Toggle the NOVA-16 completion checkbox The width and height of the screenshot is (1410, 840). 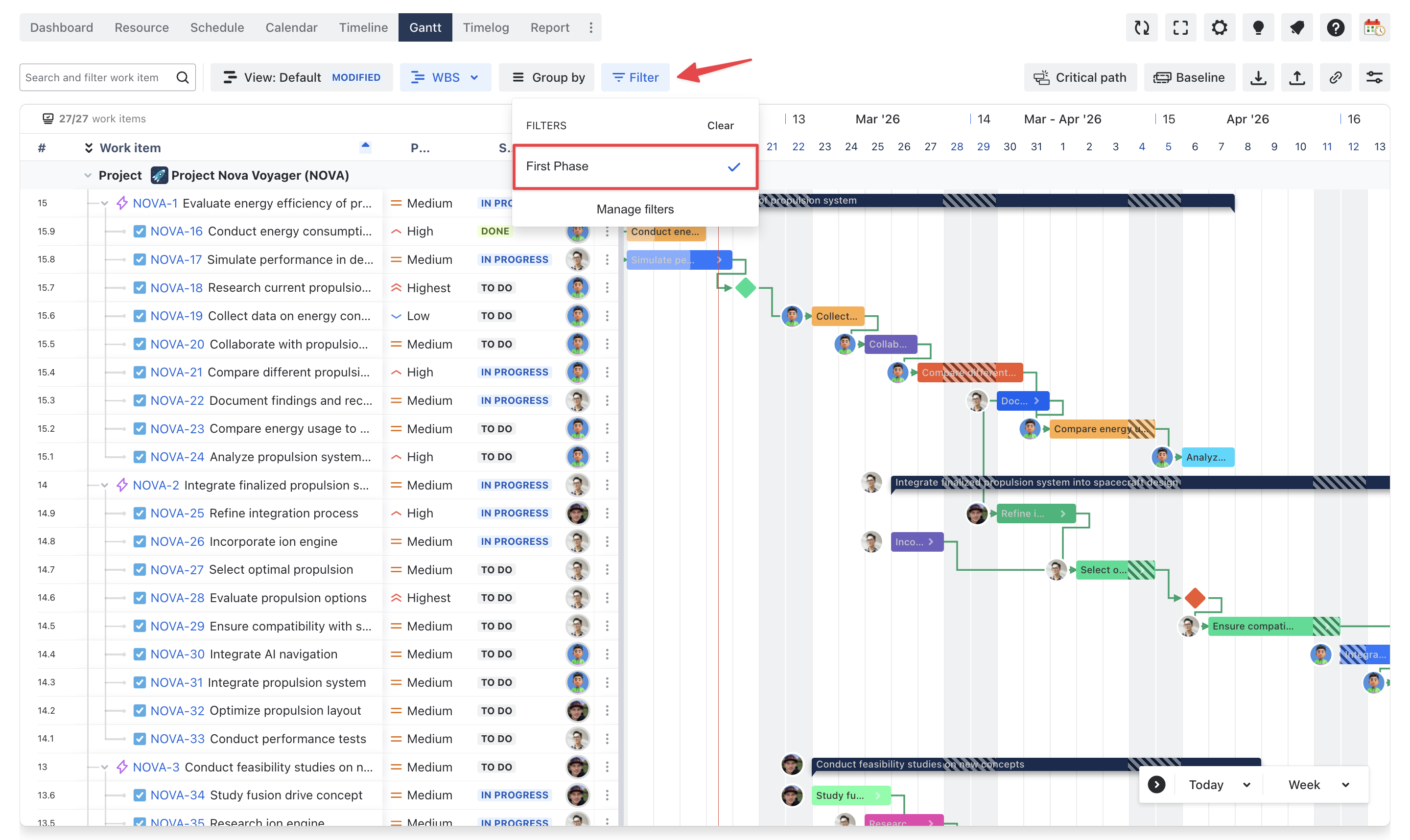[139, 231]
